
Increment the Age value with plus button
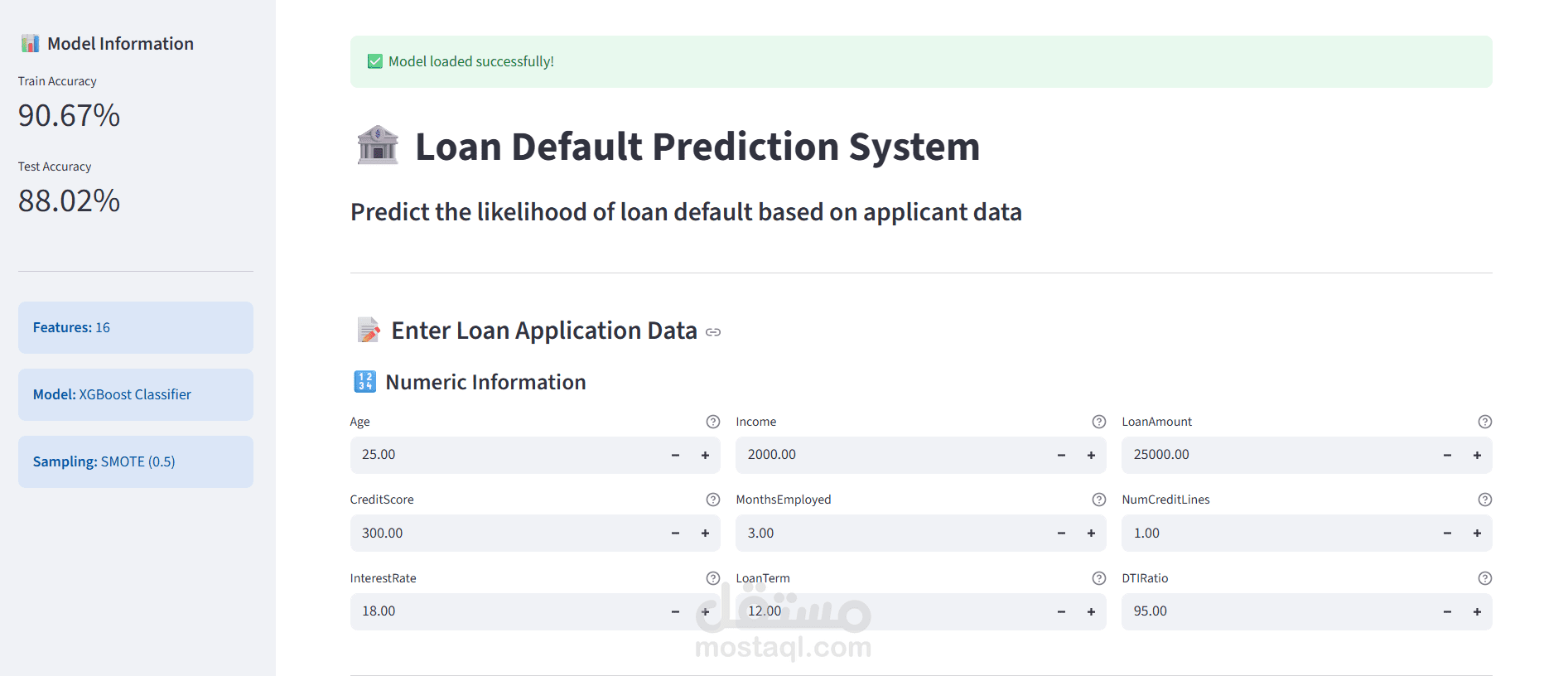(x=705, y=455)
